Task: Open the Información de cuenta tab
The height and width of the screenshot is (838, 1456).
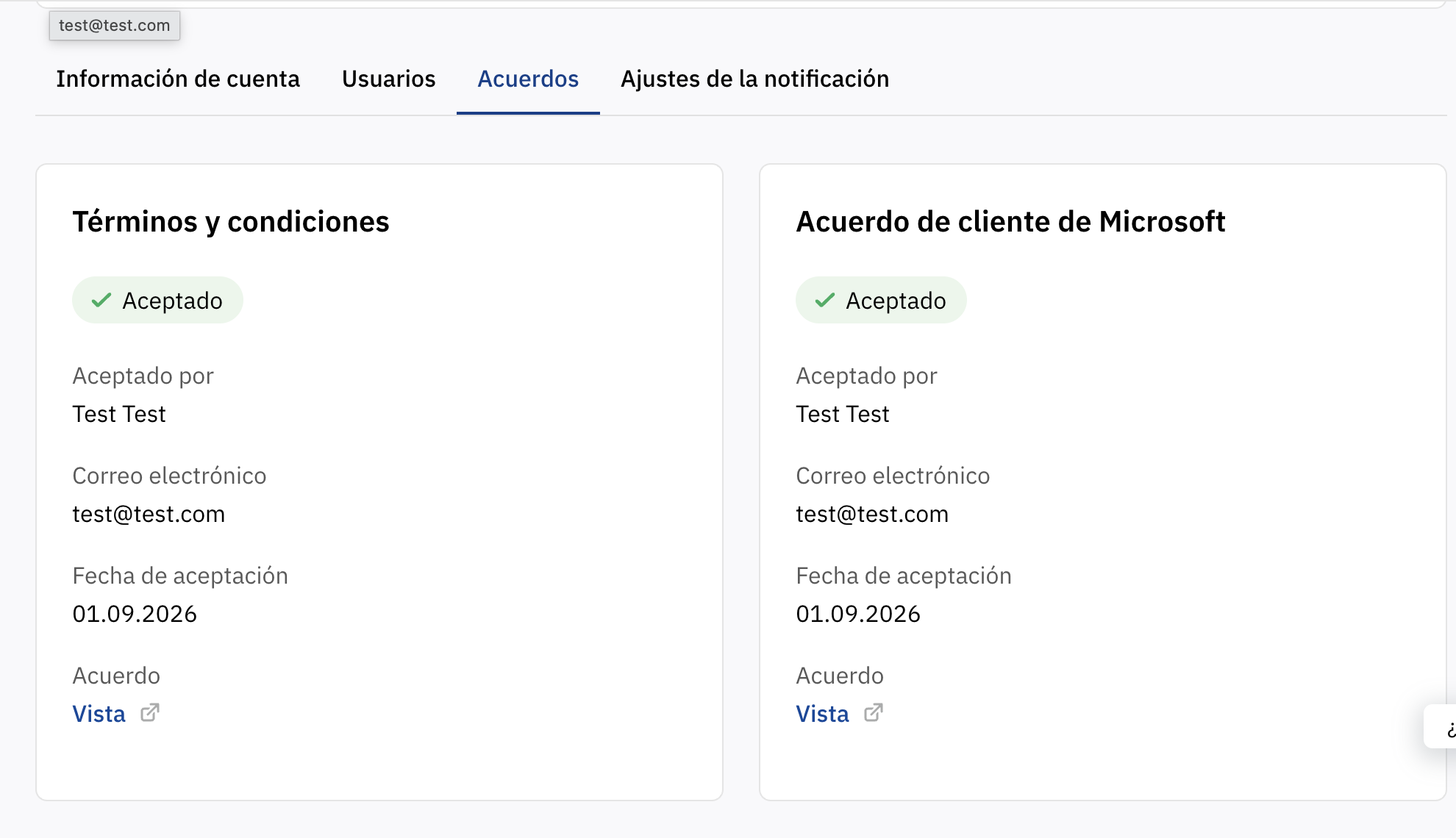Action: point(178,79)
